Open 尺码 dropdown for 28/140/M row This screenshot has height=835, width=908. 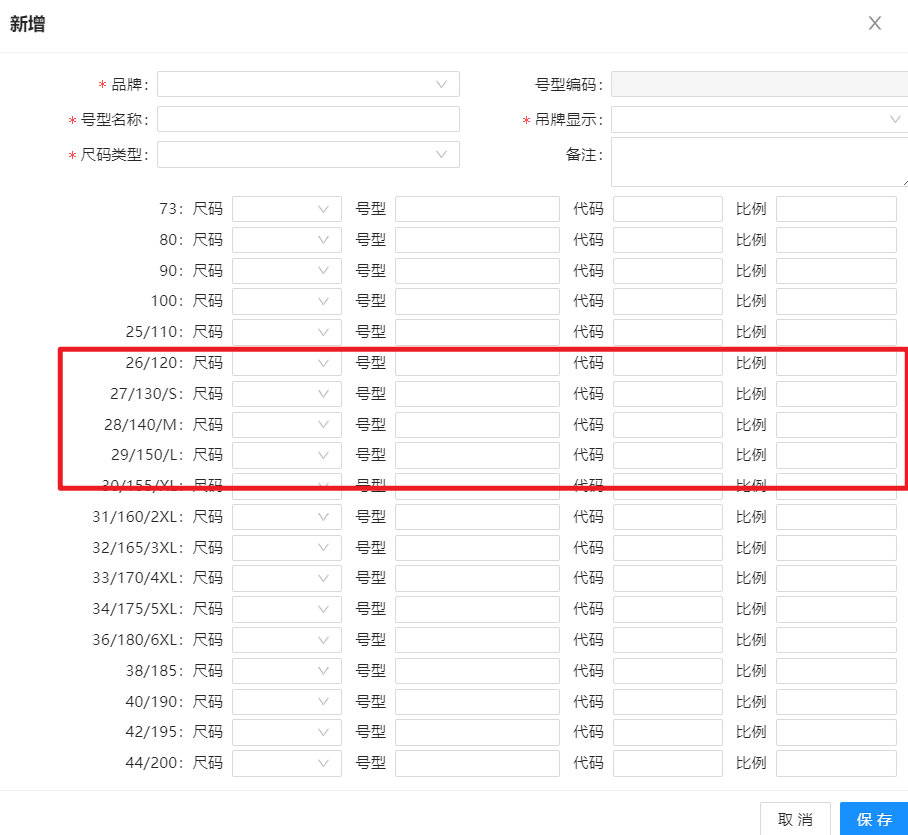pyautogui.click(x=286, y=424)
